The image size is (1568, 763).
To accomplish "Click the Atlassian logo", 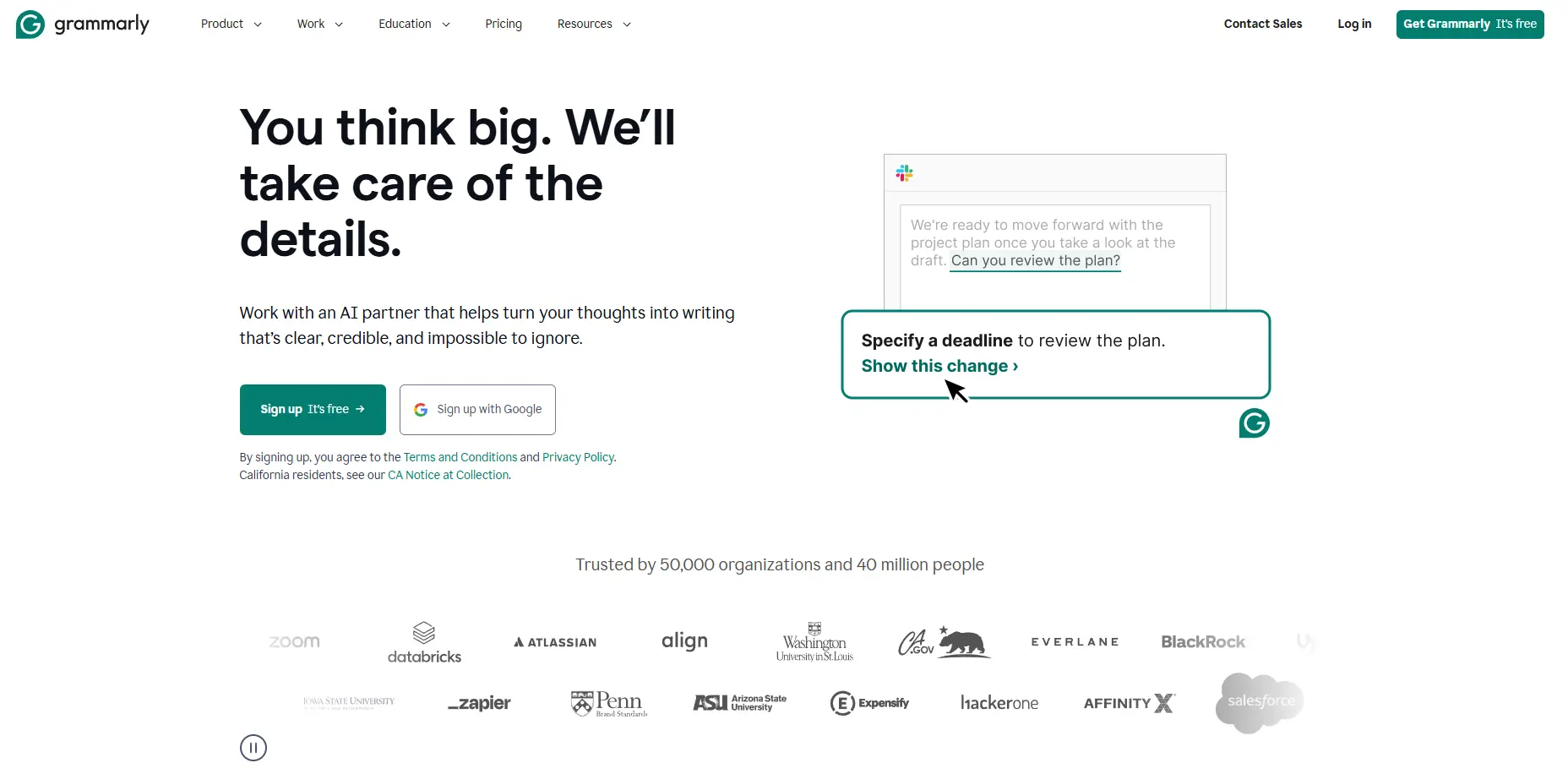I will [x=554, y=642].
